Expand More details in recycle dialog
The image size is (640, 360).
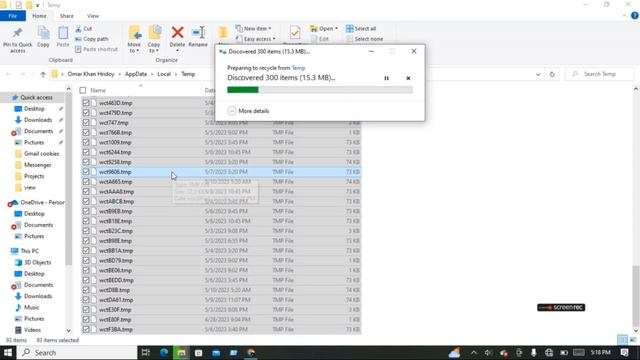249,111
